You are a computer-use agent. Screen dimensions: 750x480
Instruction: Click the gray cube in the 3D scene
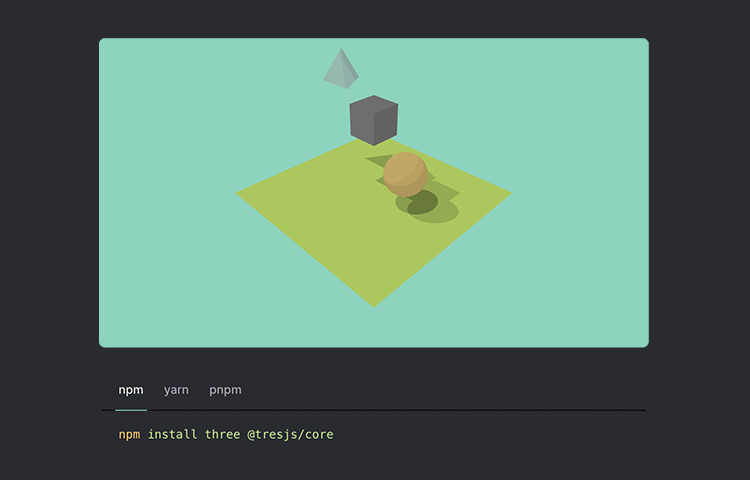pos(374,120)
